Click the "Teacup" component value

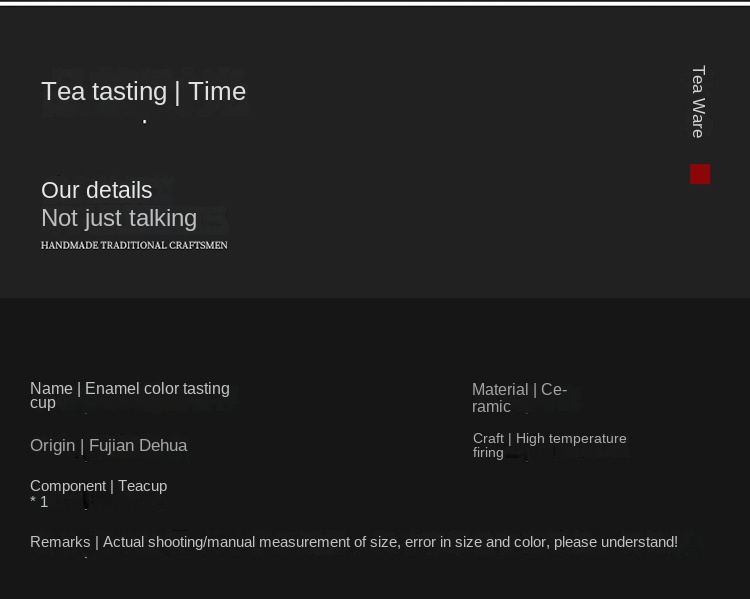tap(143, 486)
